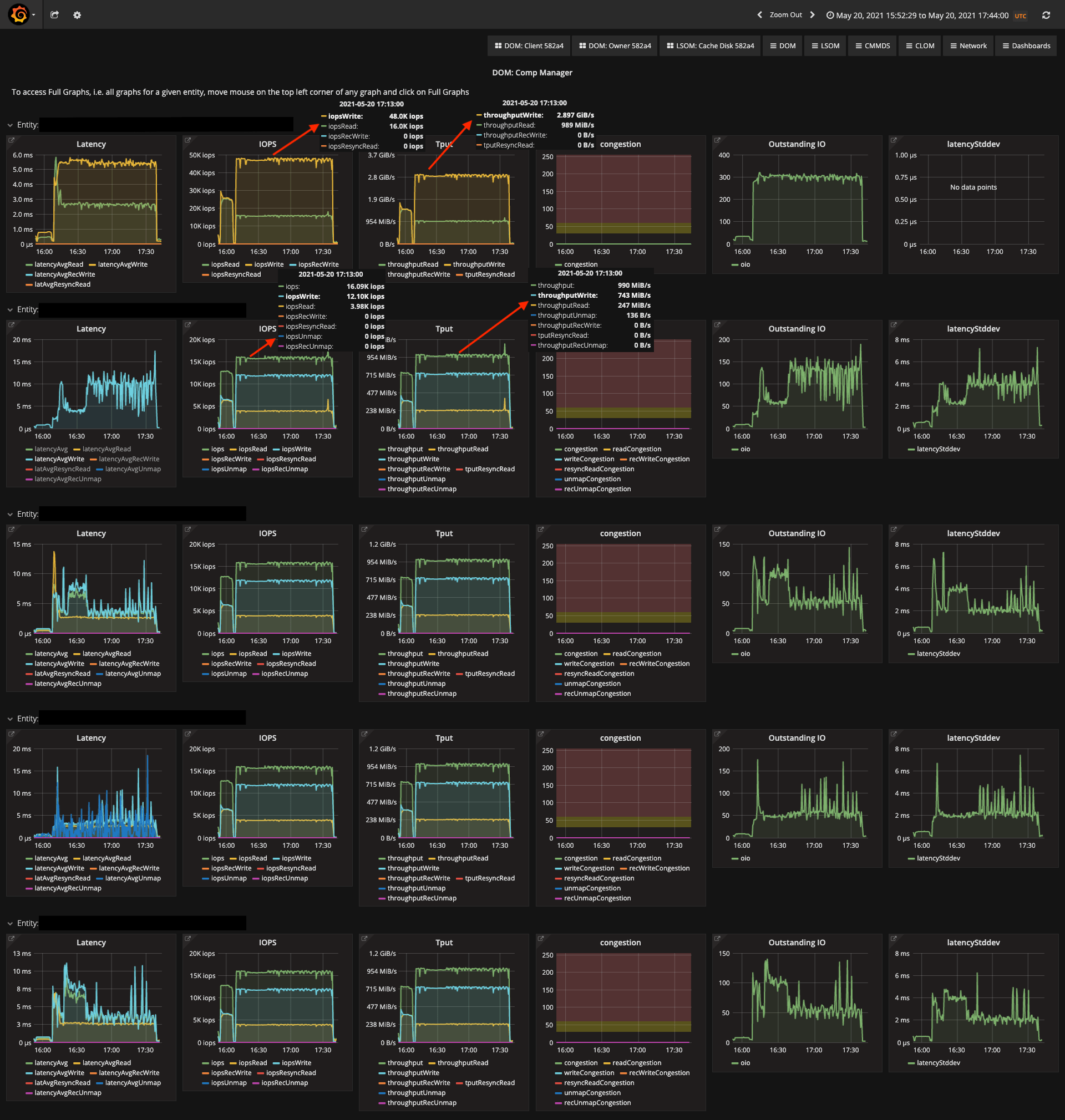1065x1120 pixels.
Task: Collapse the first Entity row
Action: coord(10,125)
